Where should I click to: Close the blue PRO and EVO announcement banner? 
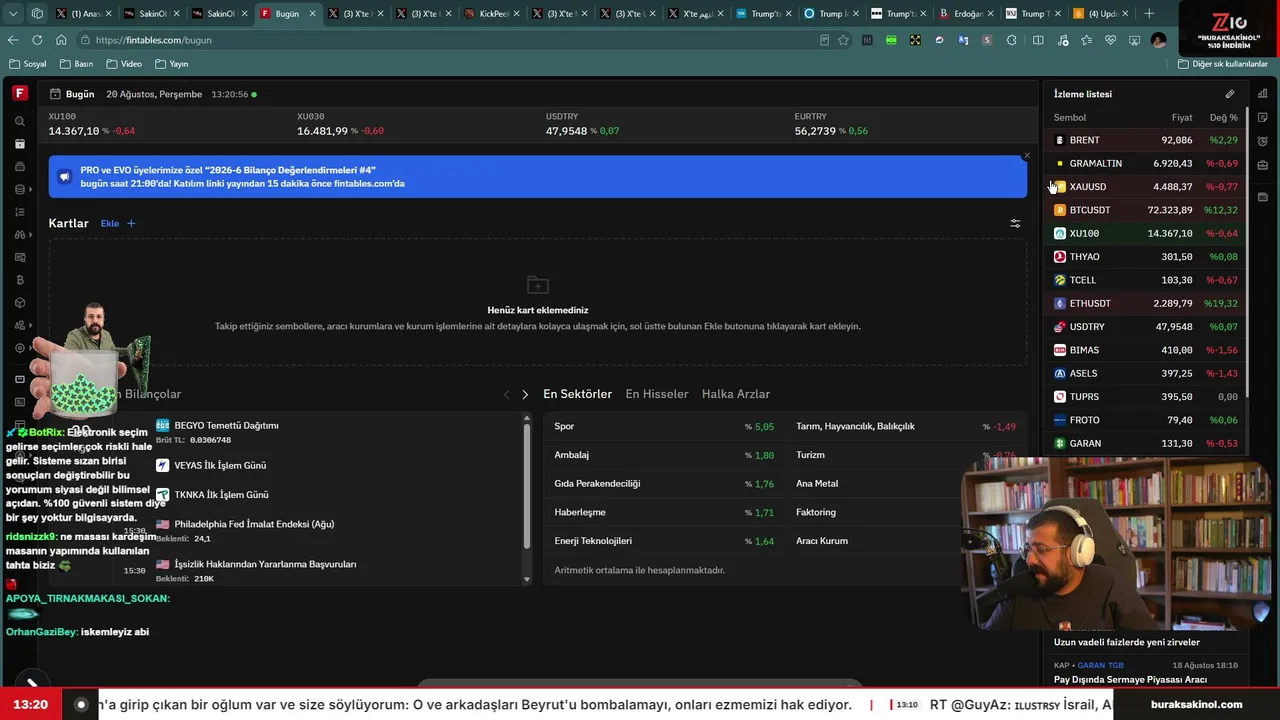1026,156
